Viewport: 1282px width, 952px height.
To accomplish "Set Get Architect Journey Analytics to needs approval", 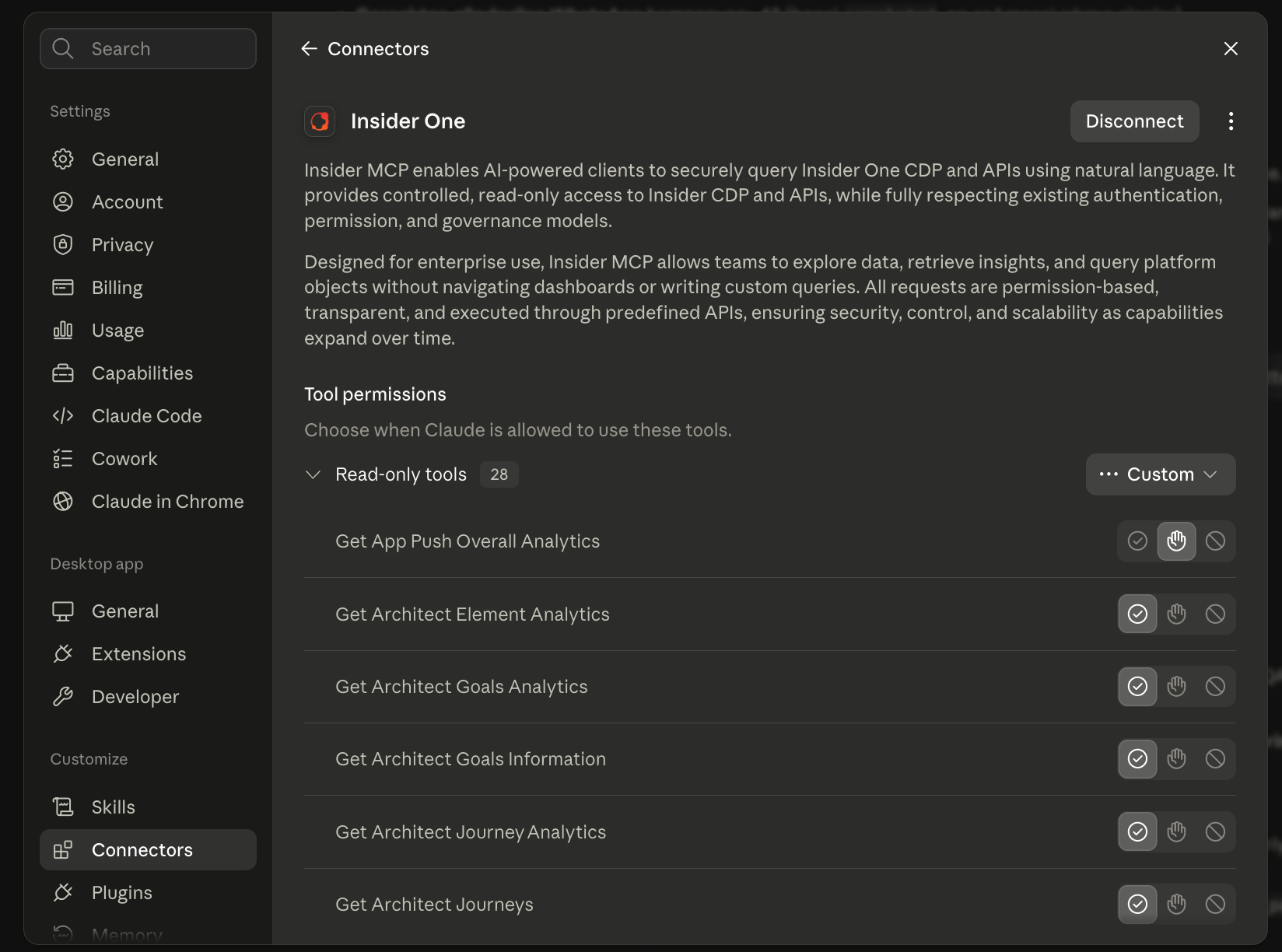I will pos(1176,831).
